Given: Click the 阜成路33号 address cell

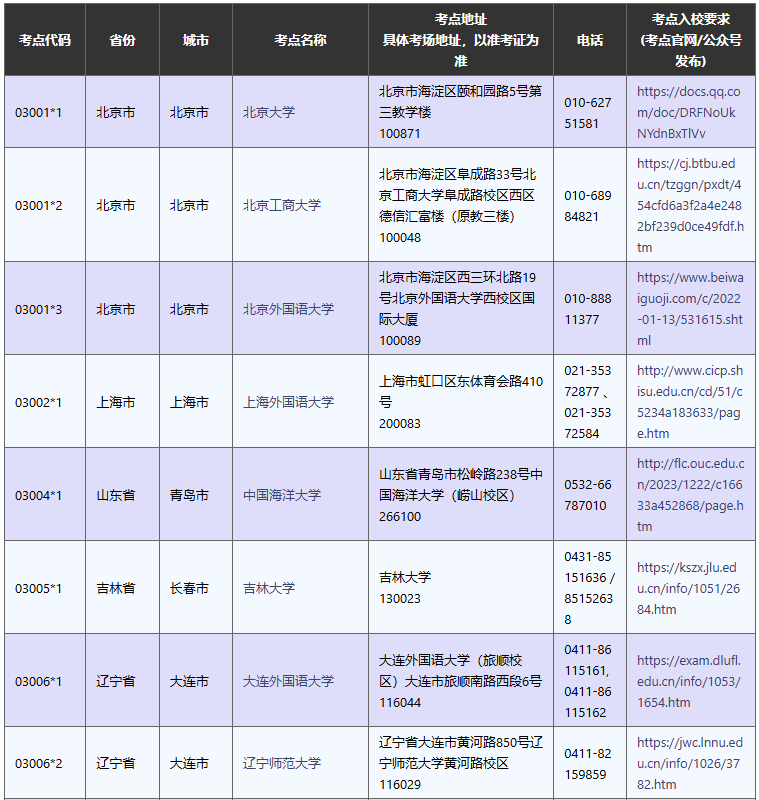Looking at the screenshot, I should coord(461,205).
